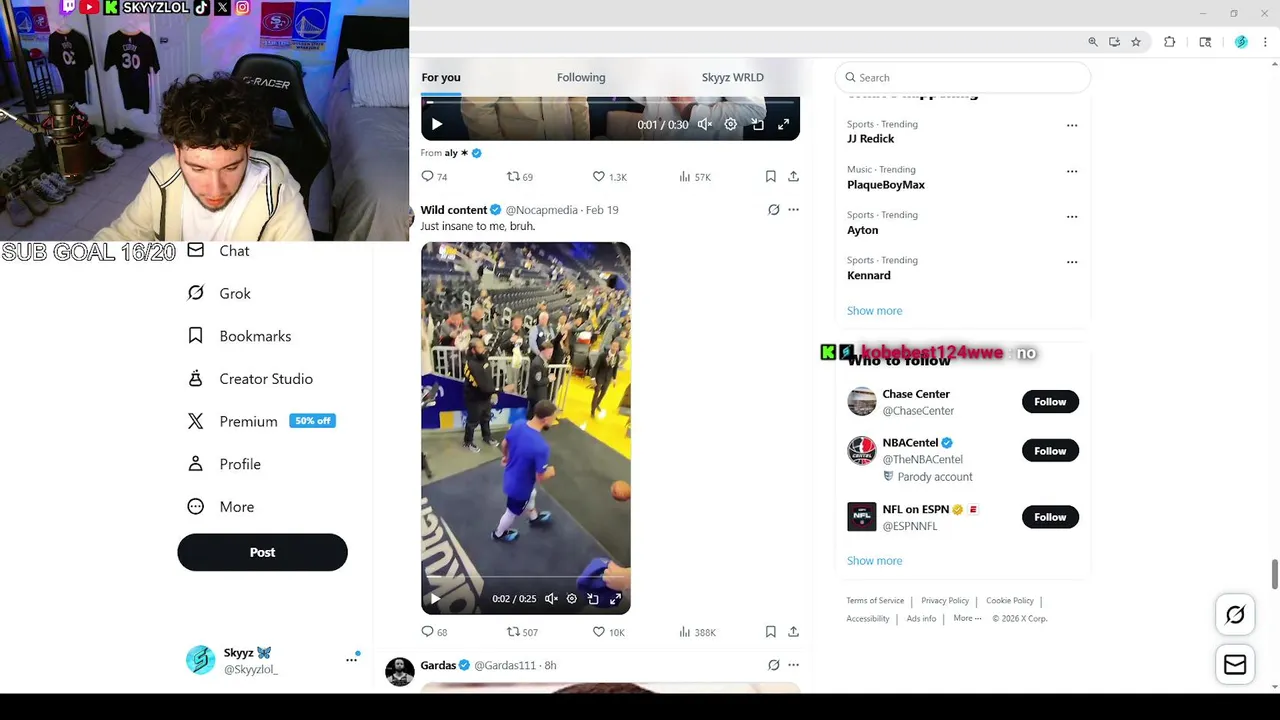Image resolution: width=1280 pixels, height=720 pixels.
Task: Open floating Grok button
Action: (x=1235, y=615)
